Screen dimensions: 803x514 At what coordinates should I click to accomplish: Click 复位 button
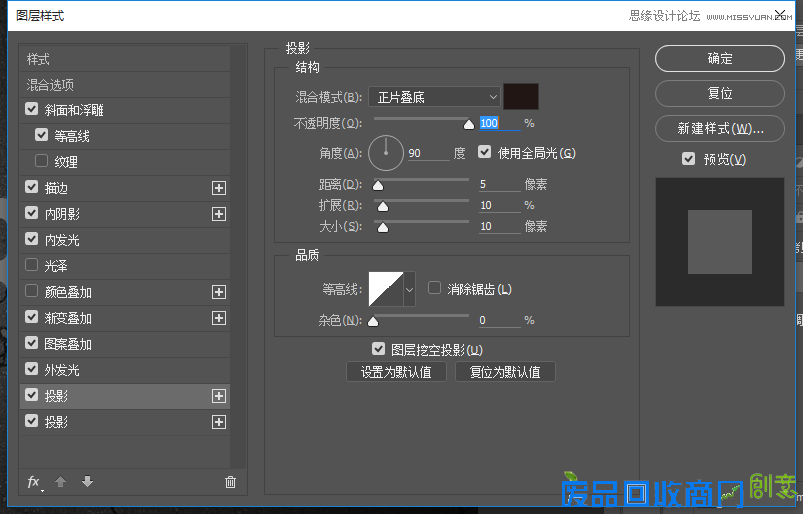tap(720, 93)
